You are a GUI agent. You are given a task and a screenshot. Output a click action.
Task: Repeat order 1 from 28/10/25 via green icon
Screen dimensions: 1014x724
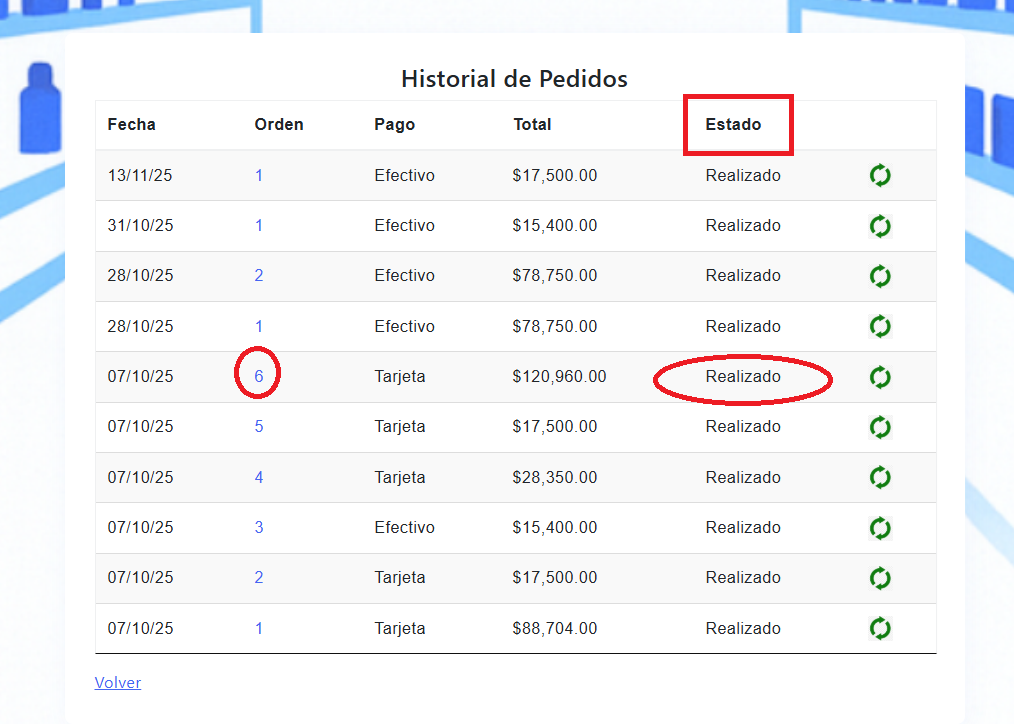tap(879, 326)
